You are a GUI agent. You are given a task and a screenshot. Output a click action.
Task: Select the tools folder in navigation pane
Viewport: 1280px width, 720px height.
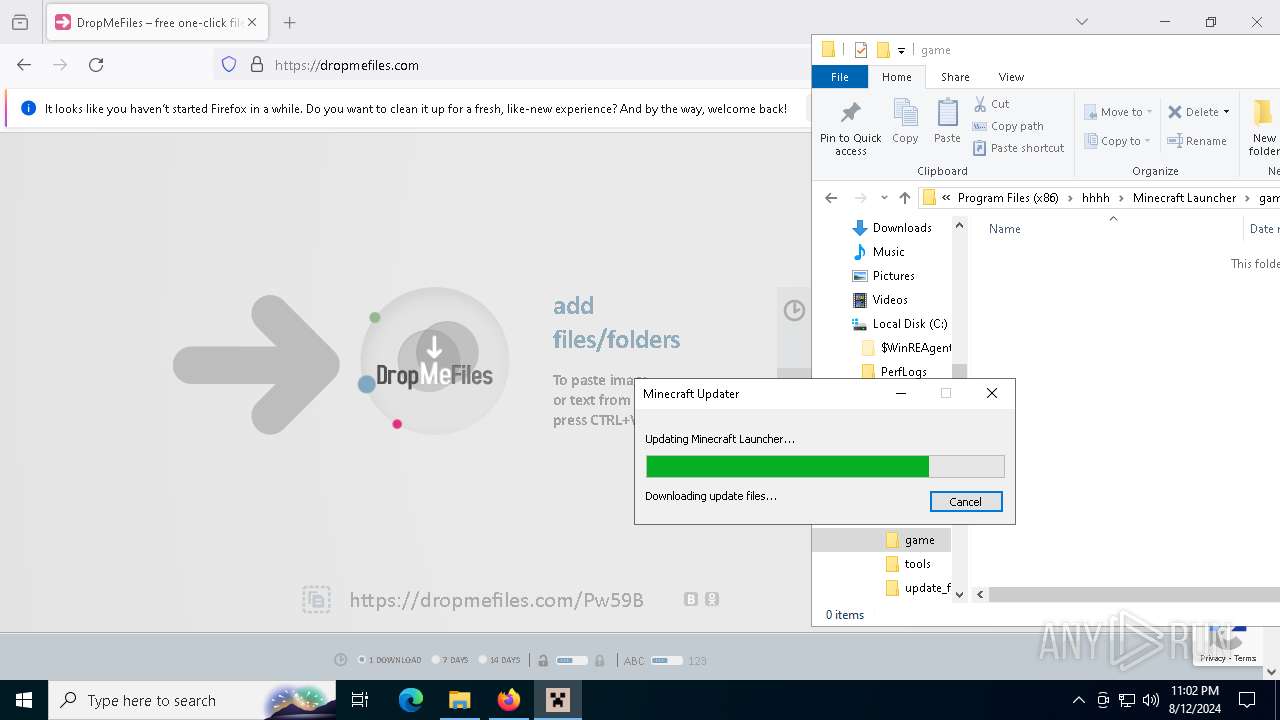(x=917, y=564)
